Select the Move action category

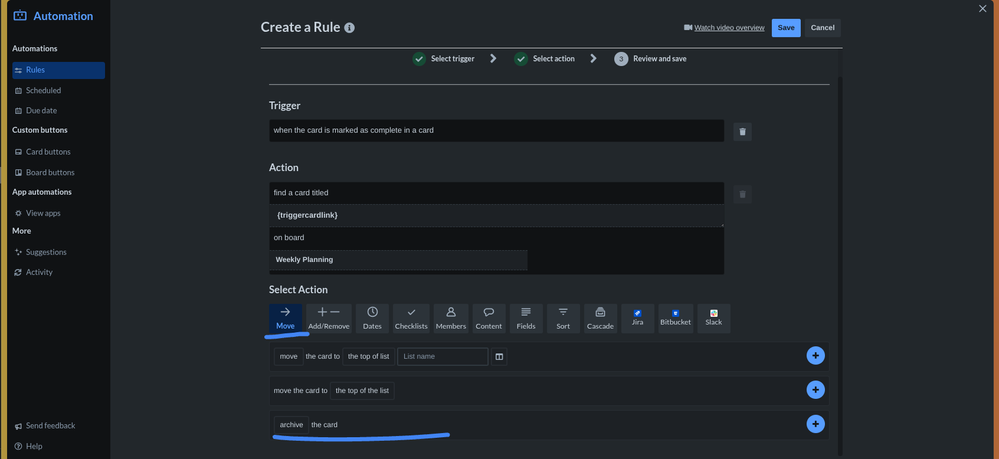tap(285, 318)
